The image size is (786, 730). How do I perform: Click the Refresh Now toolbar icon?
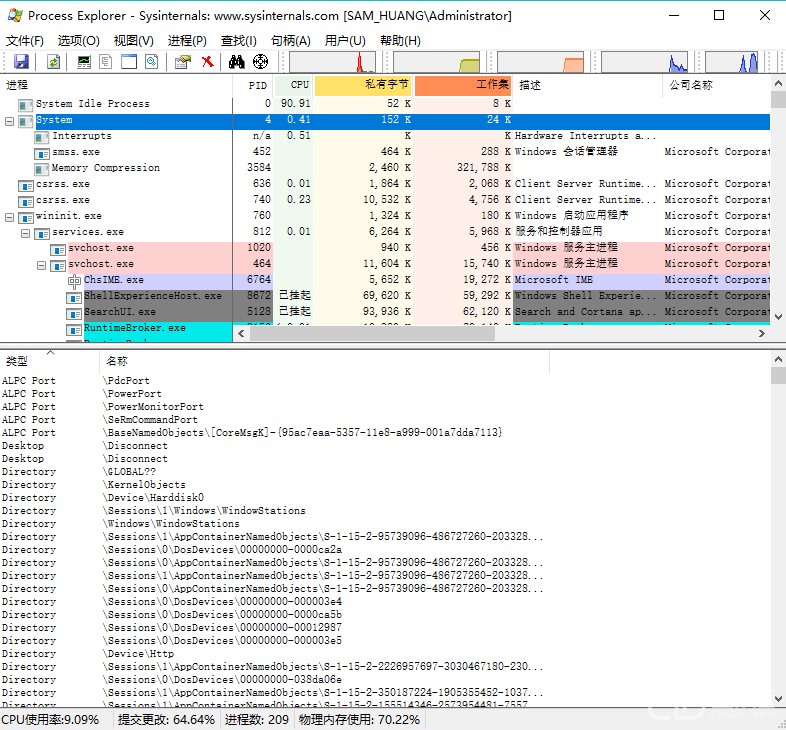click(x=53, y=62)
